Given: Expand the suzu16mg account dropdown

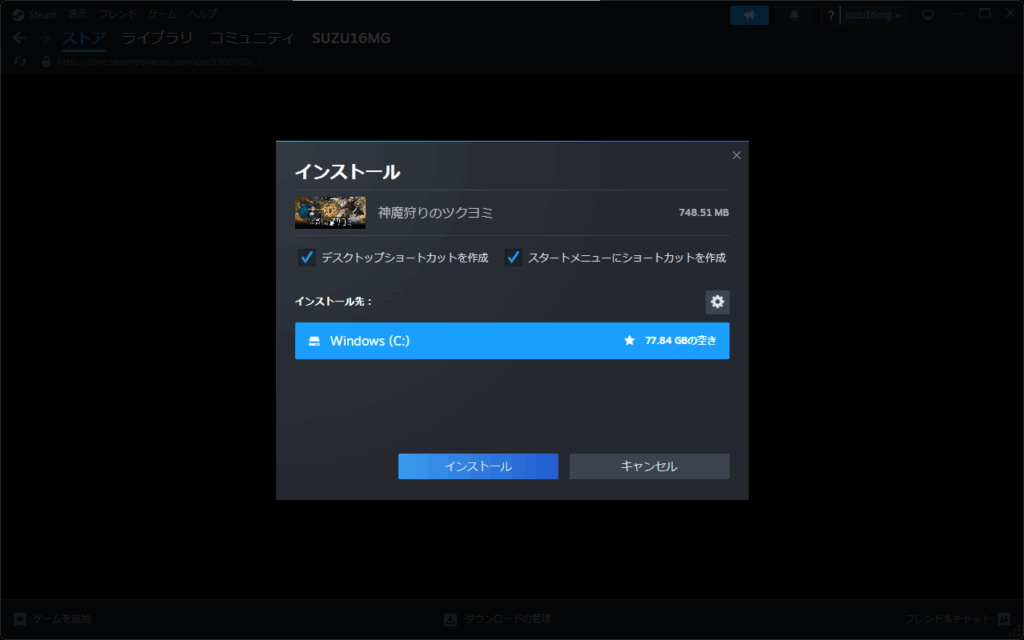Looking at the screenshot, I should click(873, 15).
